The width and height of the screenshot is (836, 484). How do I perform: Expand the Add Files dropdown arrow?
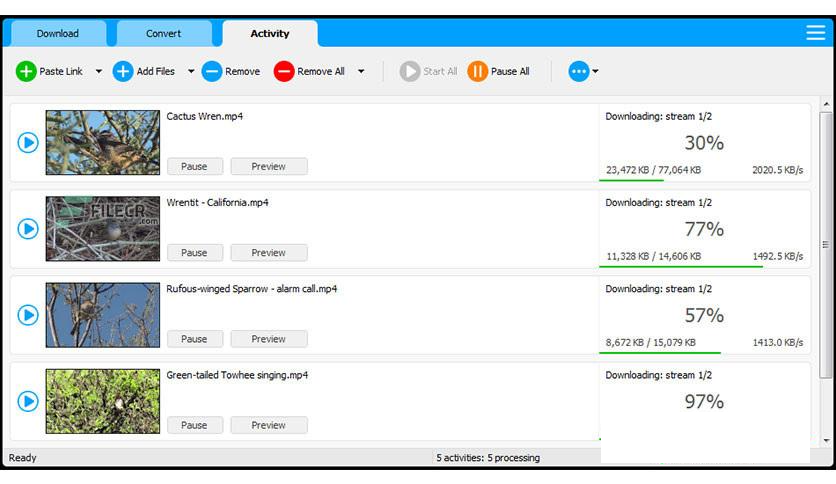(x=191, y=71)
